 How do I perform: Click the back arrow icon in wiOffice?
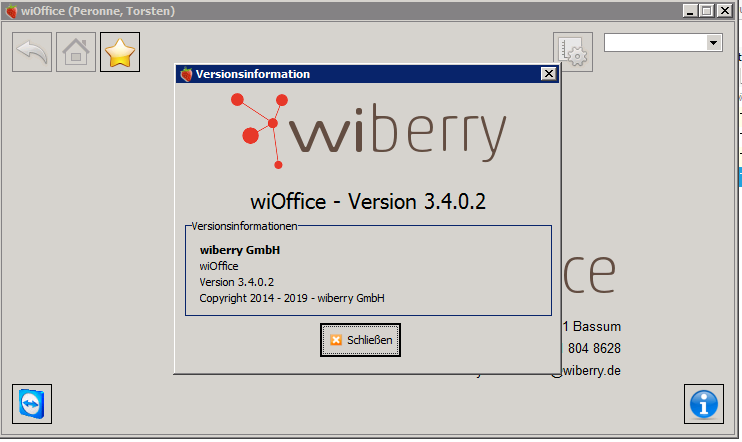click(x=32, y=52)
